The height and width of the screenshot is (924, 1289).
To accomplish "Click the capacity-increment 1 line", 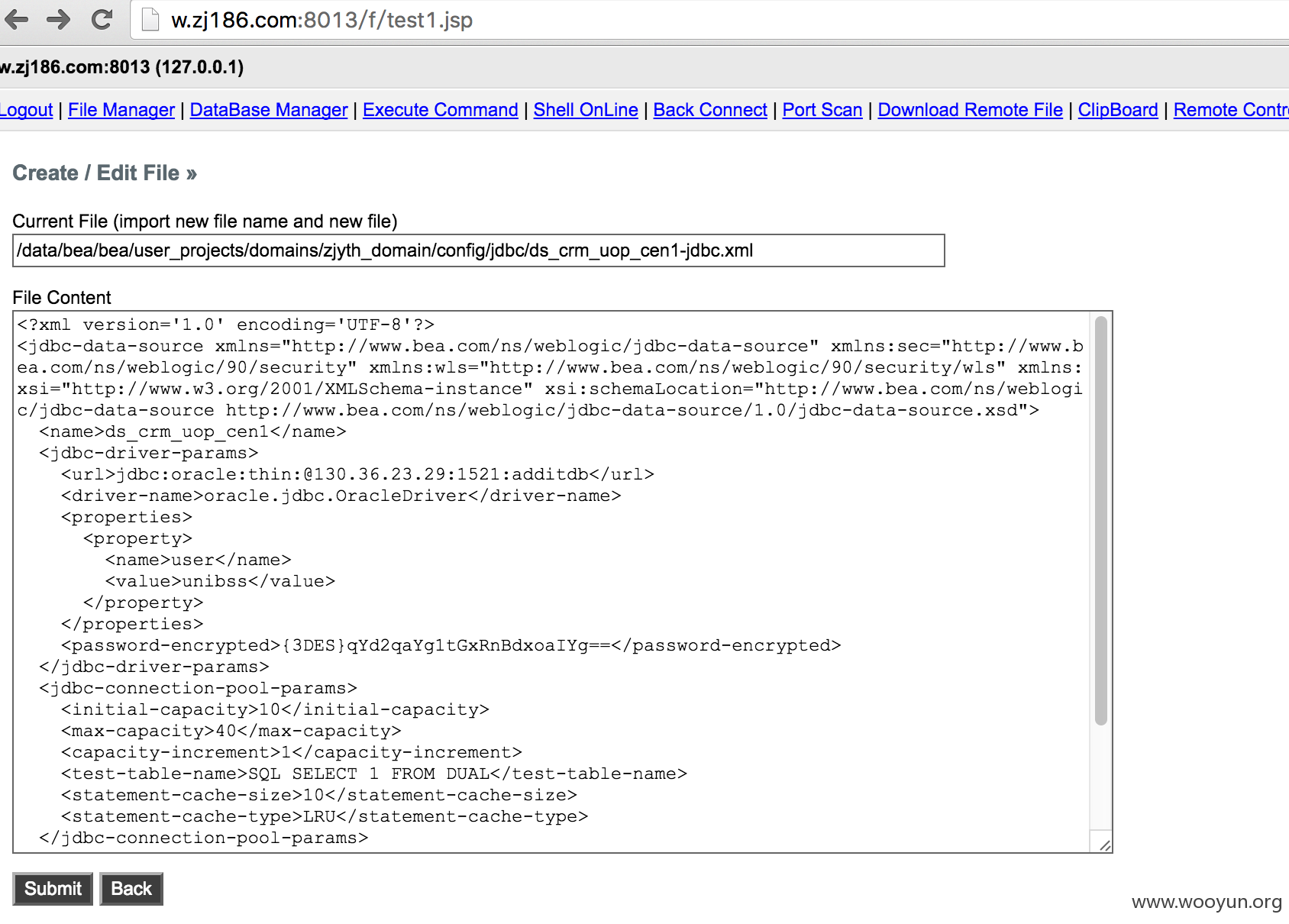I will tap(292, 752).
